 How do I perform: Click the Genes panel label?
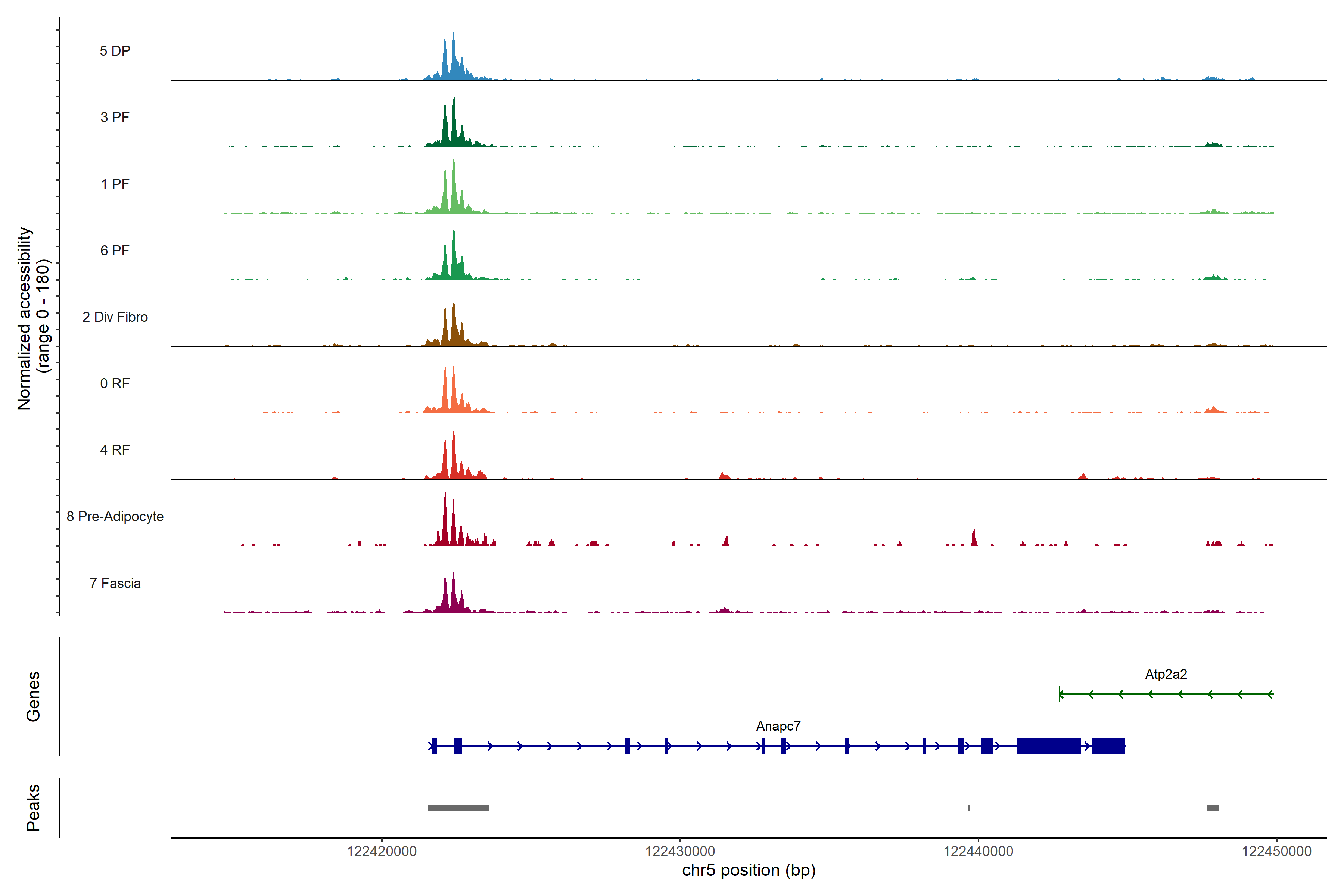(x=33, y=697)
